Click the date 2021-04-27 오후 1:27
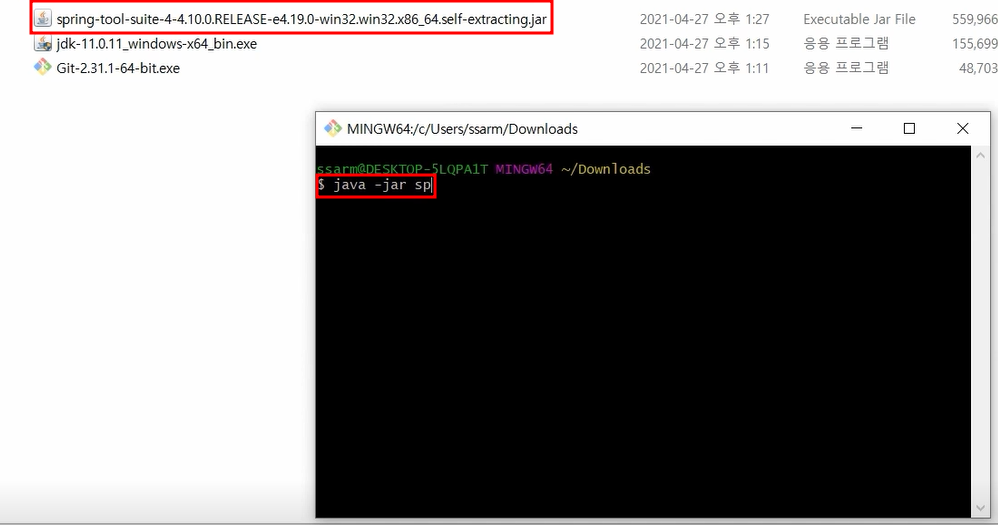998x525 pixels. click(x=704, y=19)
